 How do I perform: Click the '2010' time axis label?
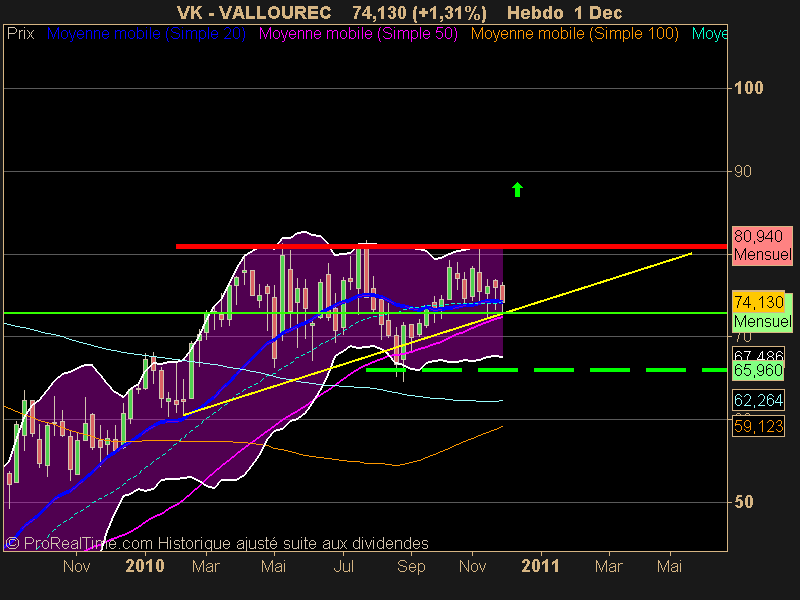tap(145, 566)
